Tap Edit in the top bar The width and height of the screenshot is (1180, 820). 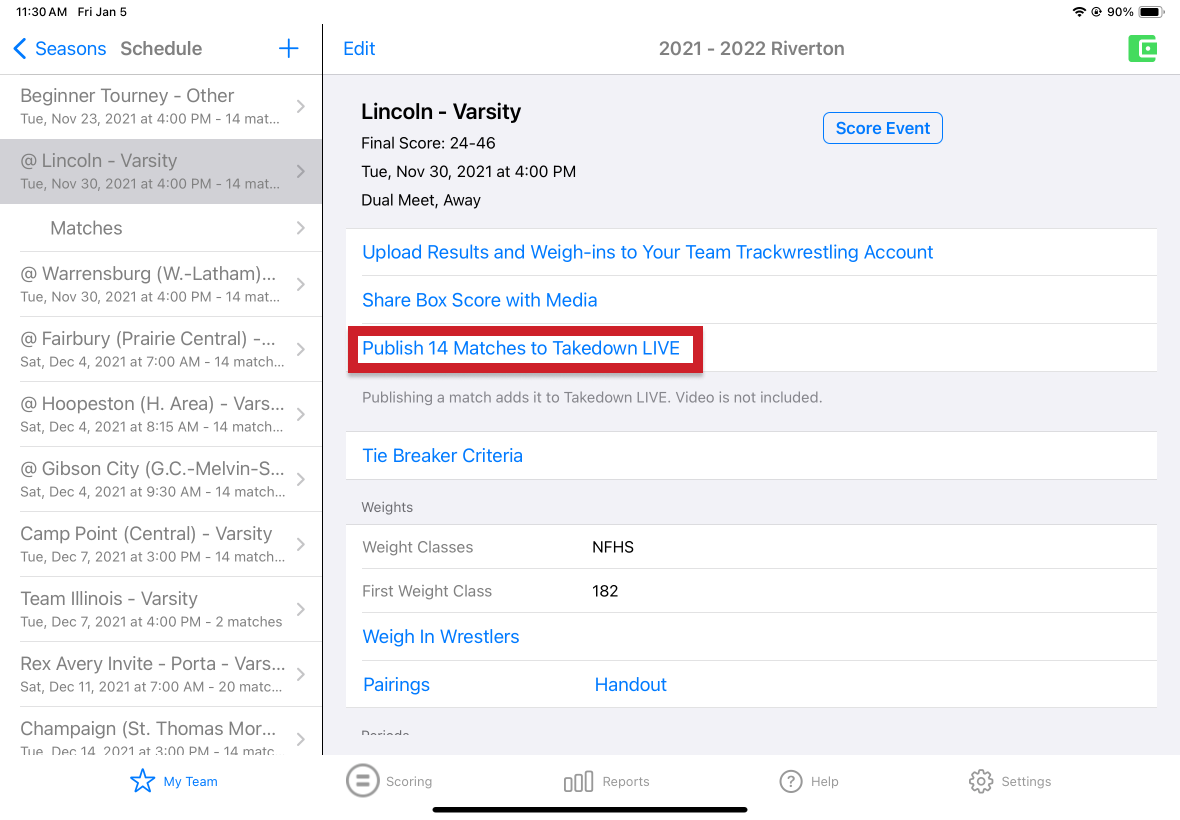tap(359, 49)
